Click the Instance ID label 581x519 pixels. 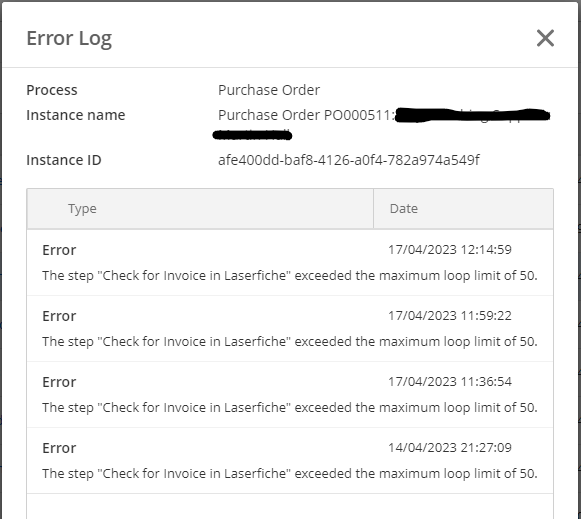click(64, 160)
